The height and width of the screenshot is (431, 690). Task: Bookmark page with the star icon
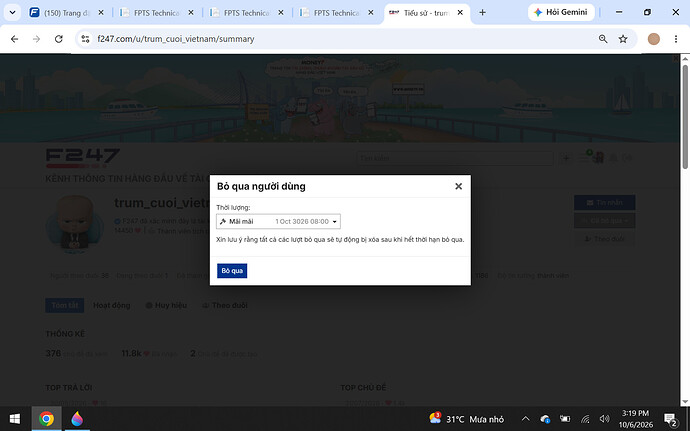tap(623, 39)
